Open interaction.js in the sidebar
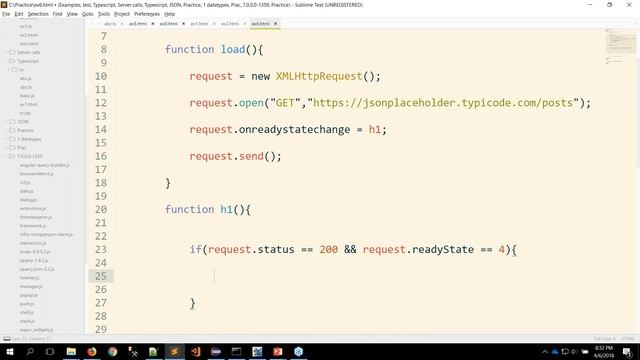 pos(33,243)
